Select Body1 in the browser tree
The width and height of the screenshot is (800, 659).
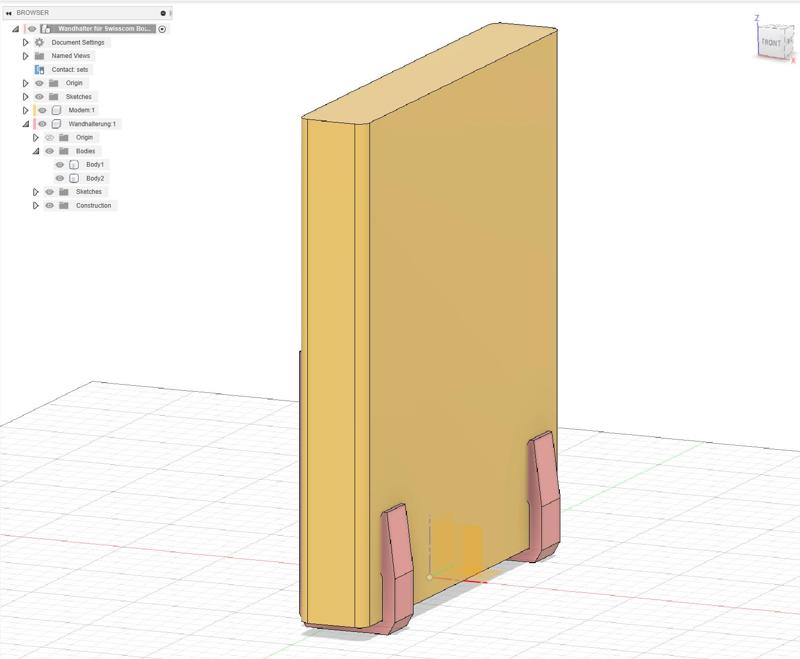(x=95, y=165)
